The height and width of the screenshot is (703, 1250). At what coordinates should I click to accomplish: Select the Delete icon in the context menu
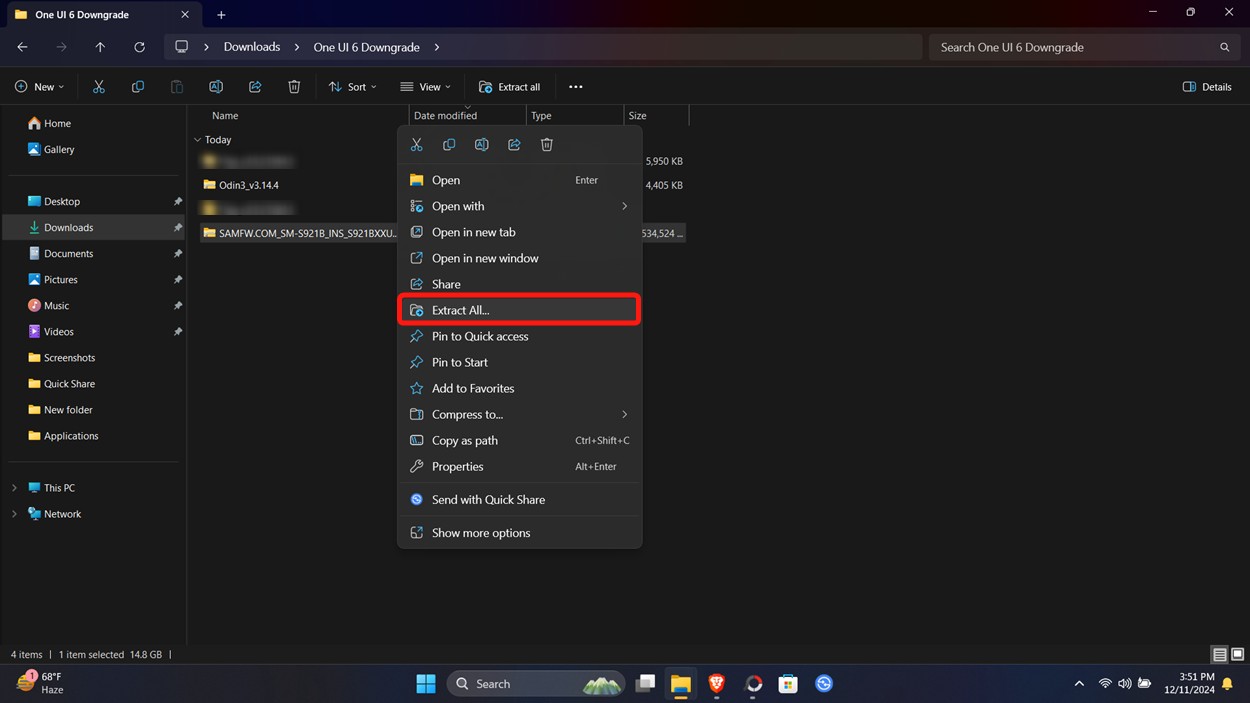tap(547, 144)
